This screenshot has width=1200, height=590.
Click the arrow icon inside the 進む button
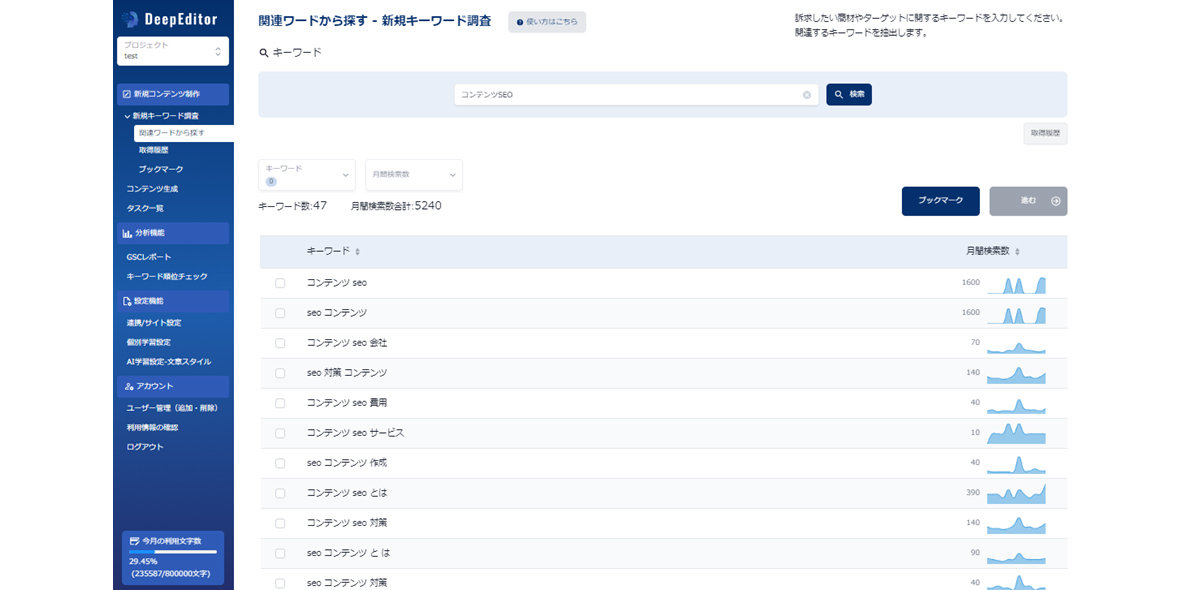(x=1056, y=201)
